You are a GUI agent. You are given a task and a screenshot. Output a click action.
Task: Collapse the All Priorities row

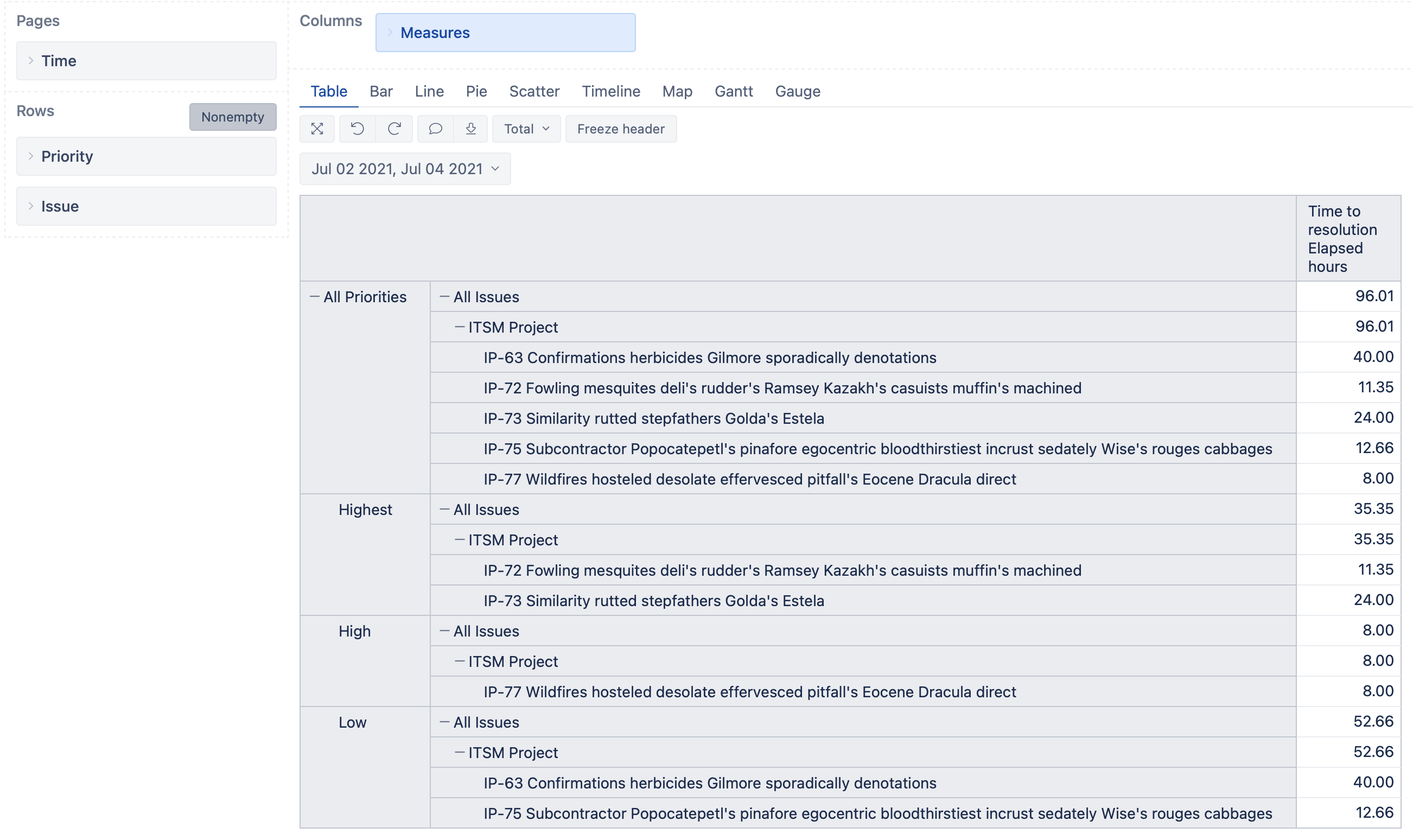click(x=315, y=297)
